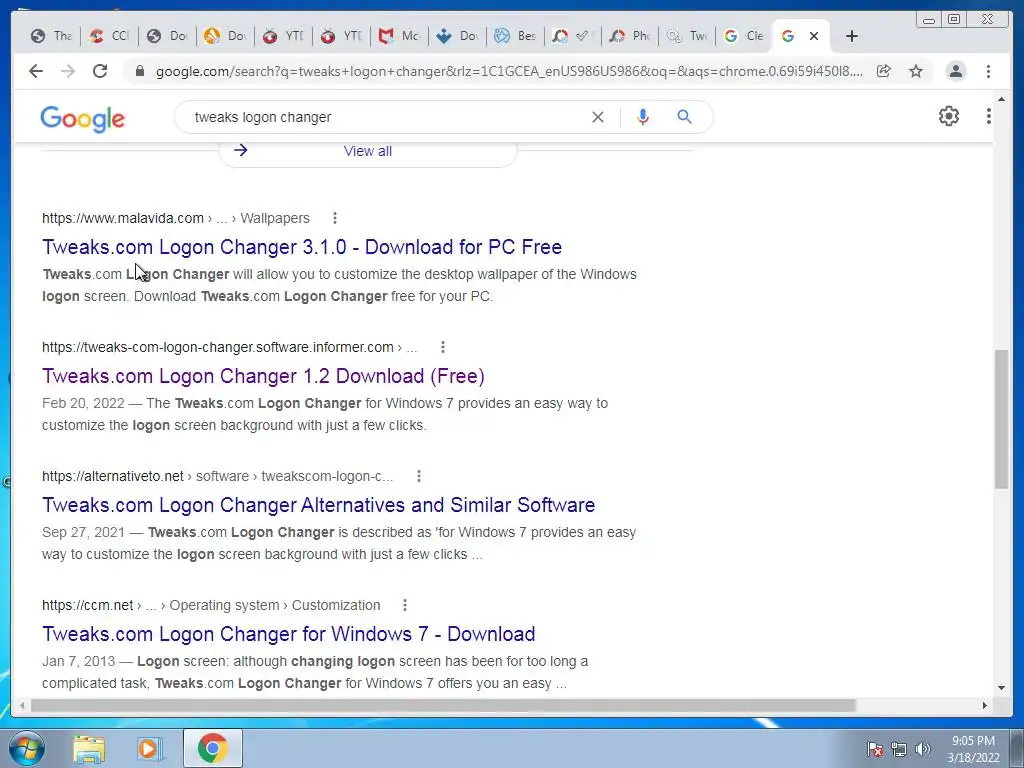Screen dimensions: 1024x768
Task: Clear the search box text
Action: (598, 117)
